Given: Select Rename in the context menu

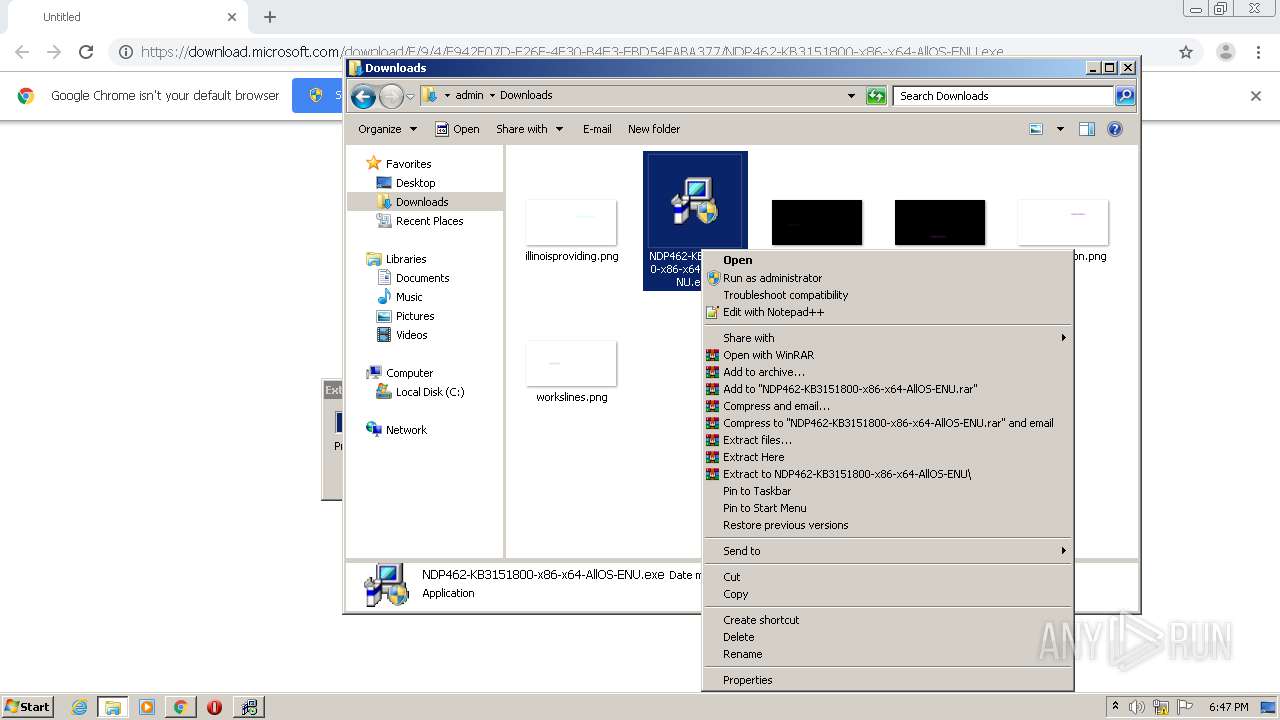Looking at the screenshot, I should pos(887,654).
